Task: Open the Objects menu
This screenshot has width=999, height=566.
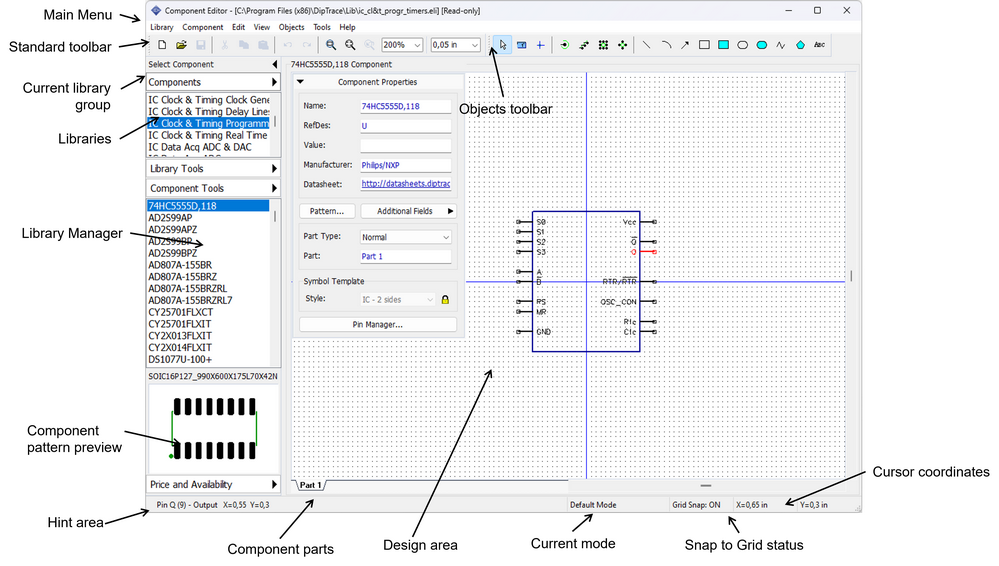Action: [291, 27]
